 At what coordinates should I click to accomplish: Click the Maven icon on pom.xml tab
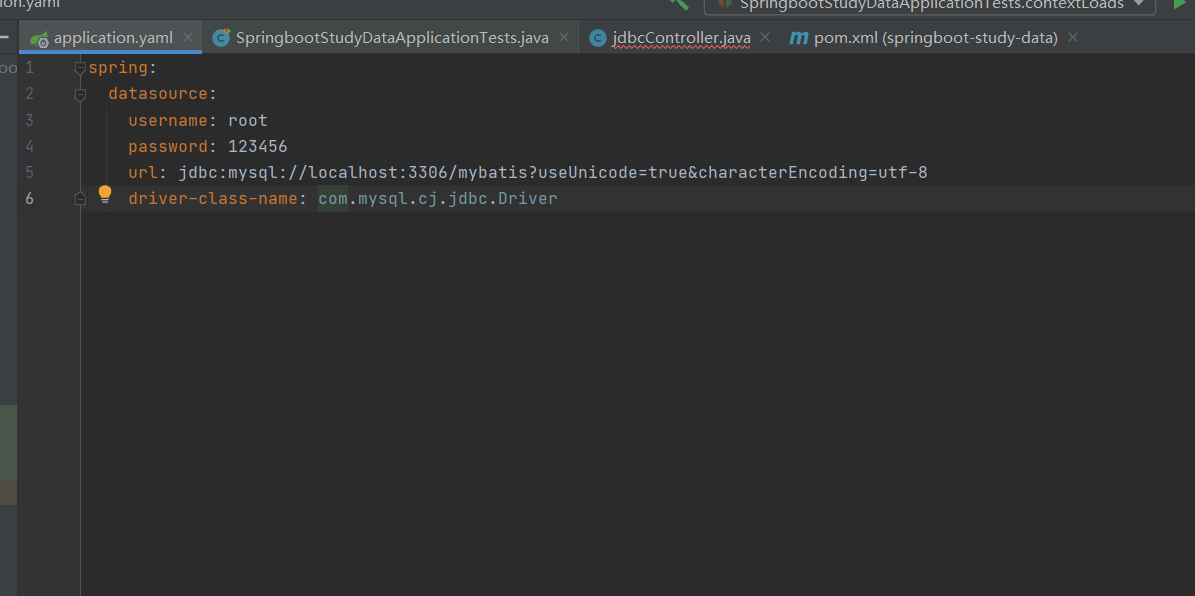point(798,38)
